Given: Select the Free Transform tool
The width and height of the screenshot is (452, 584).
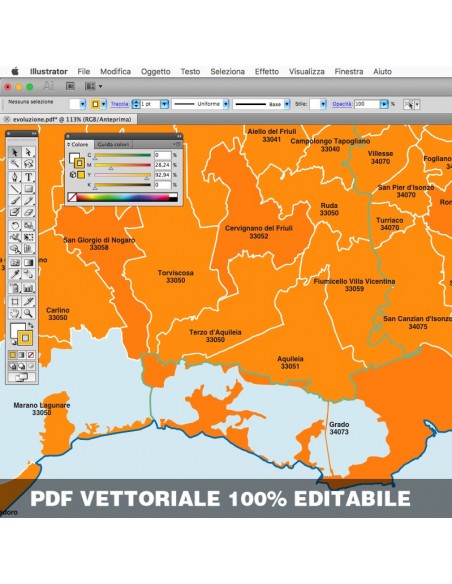Looking at the screenshot, I should (x=28, y=237).
